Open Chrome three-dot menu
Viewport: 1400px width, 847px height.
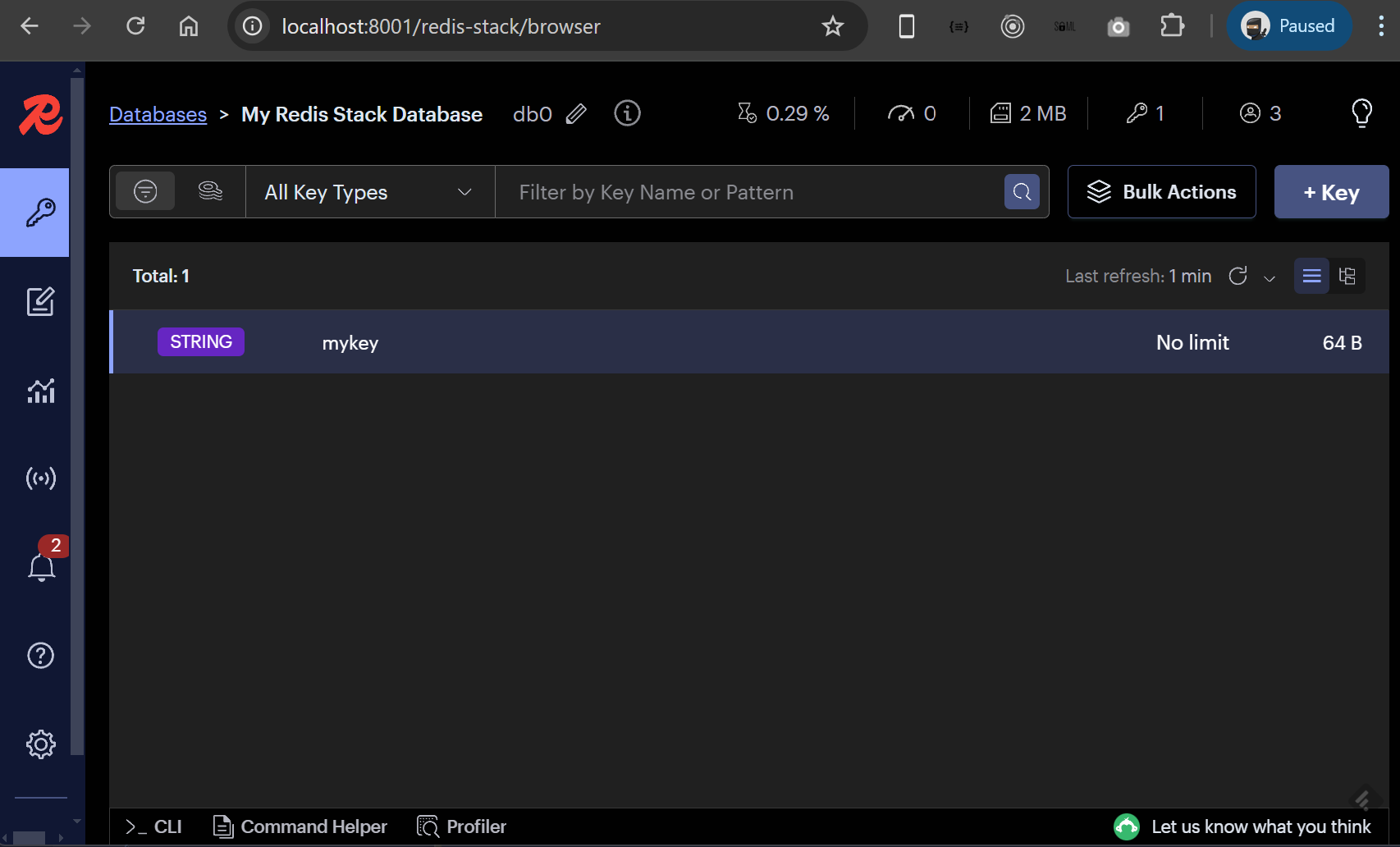[x=1381, y=26]
